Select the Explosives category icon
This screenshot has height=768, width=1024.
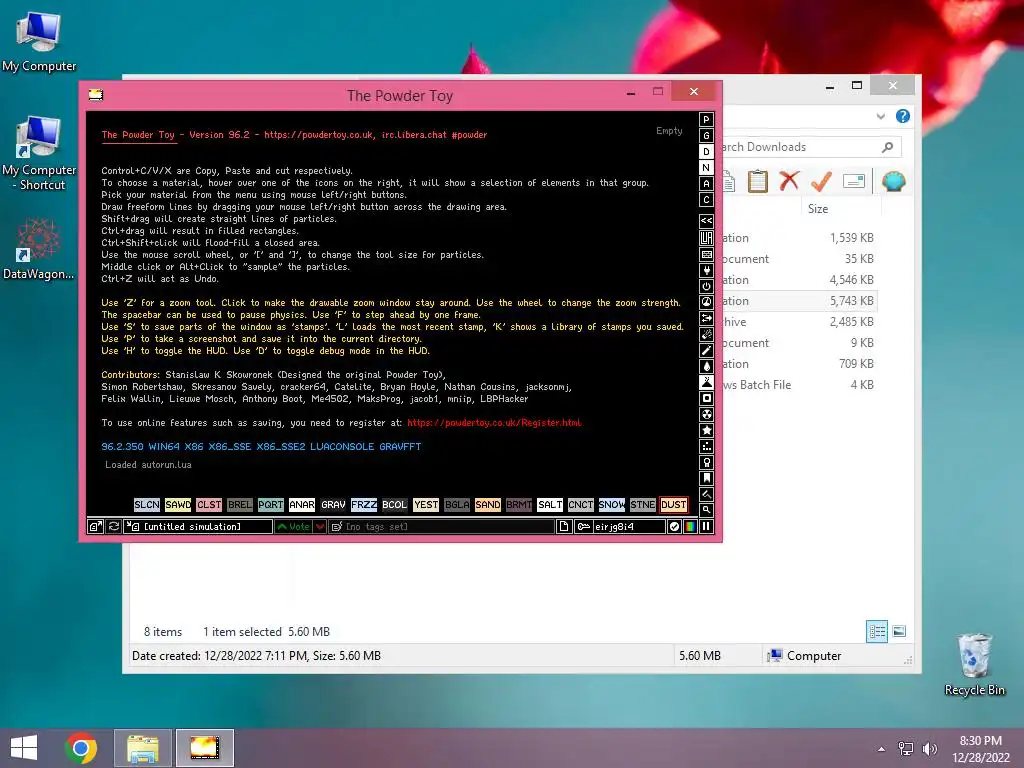point(706,334)
